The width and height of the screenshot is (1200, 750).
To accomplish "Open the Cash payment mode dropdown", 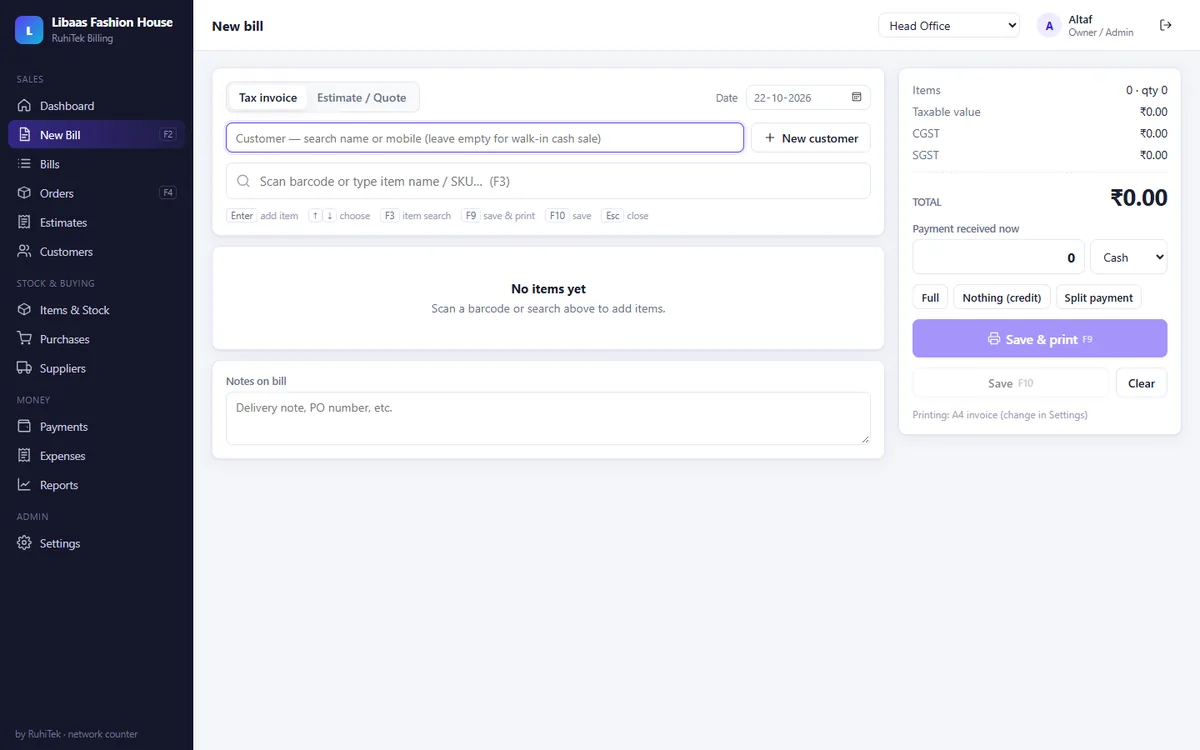I will (1129, 257).
